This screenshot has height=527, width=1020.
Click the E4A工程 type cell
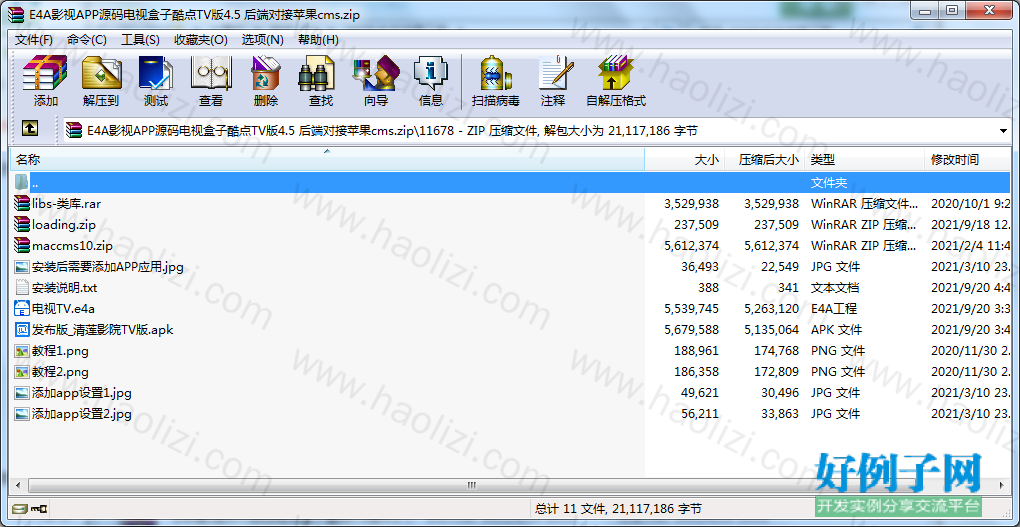pyautogui.click(x=834, y=308)
